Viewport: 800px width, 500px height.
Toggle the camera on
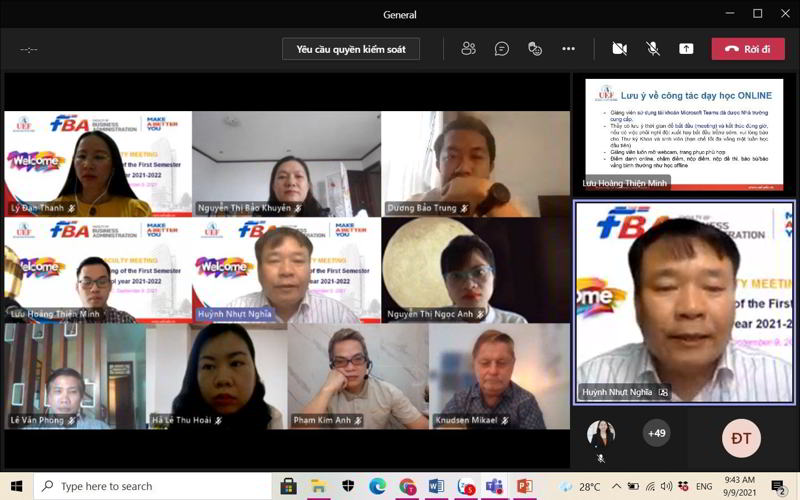pyautogui.click(x=619, y=48)
